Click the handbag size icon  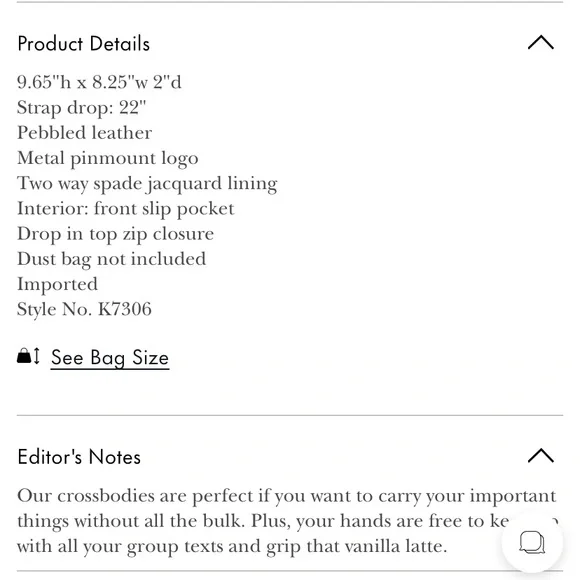coord(24,356)
